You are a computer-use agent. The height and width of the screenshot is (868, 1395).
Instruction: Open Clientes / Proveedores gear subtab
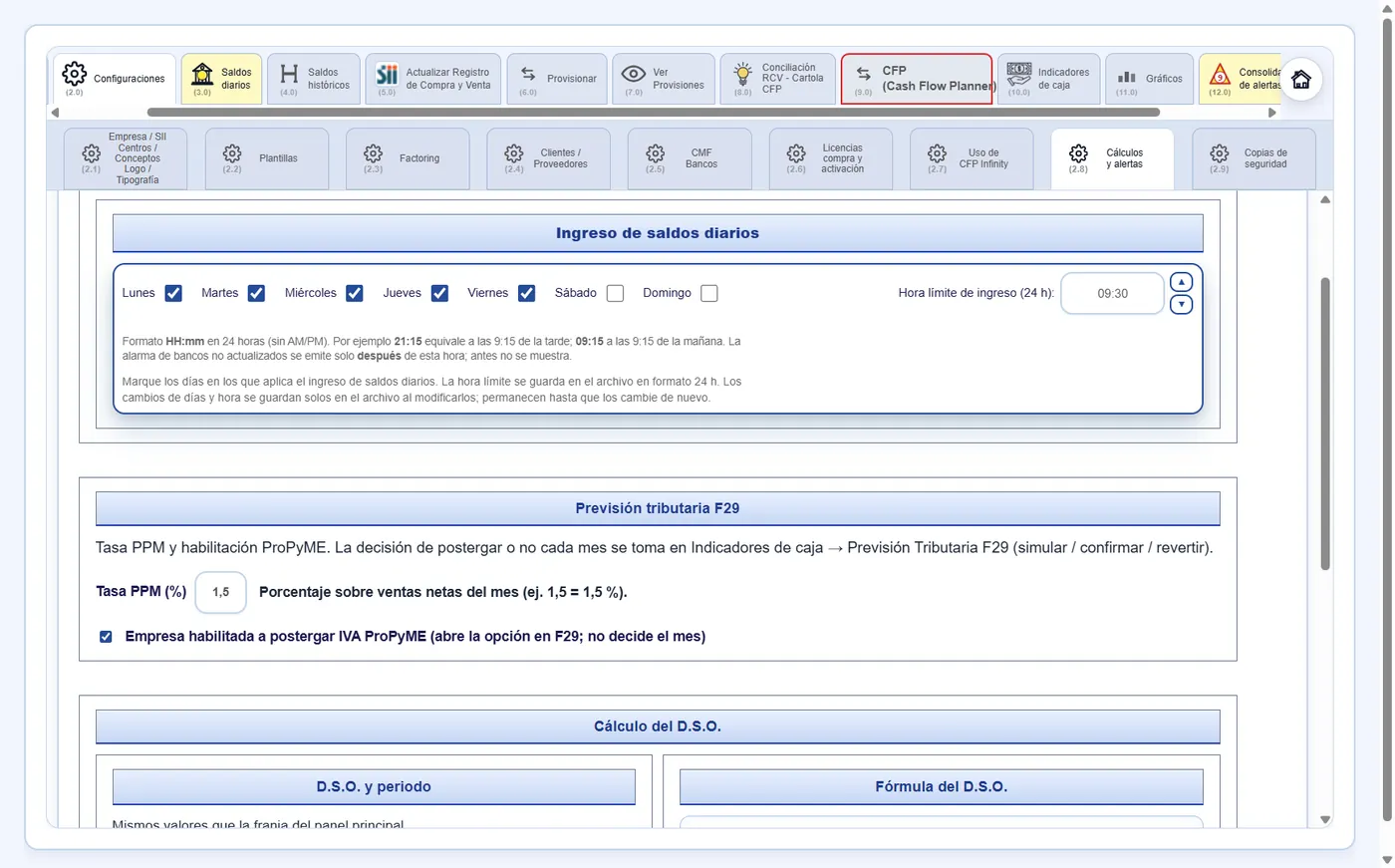click(x=549, y=158)
